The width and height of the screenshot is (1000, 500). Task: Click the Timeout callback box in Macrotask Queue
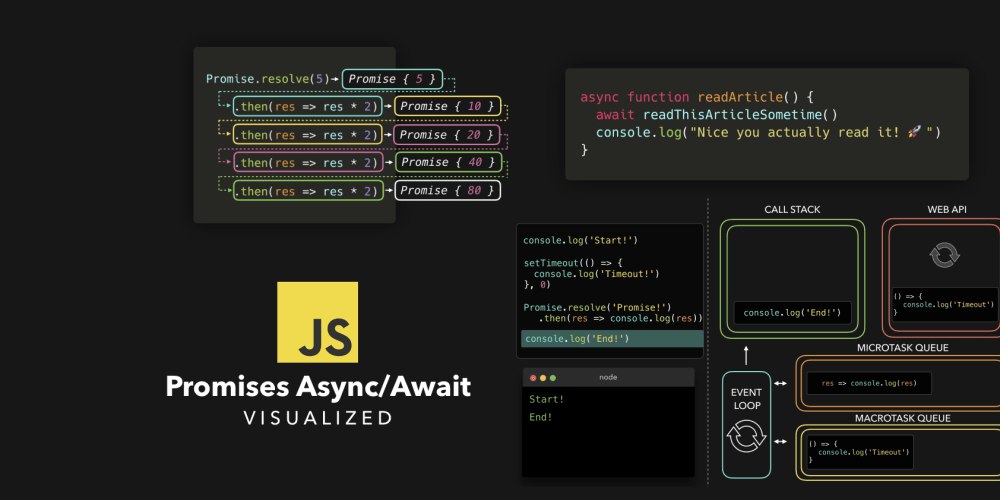pyautogui.click(x=860, y=452)
